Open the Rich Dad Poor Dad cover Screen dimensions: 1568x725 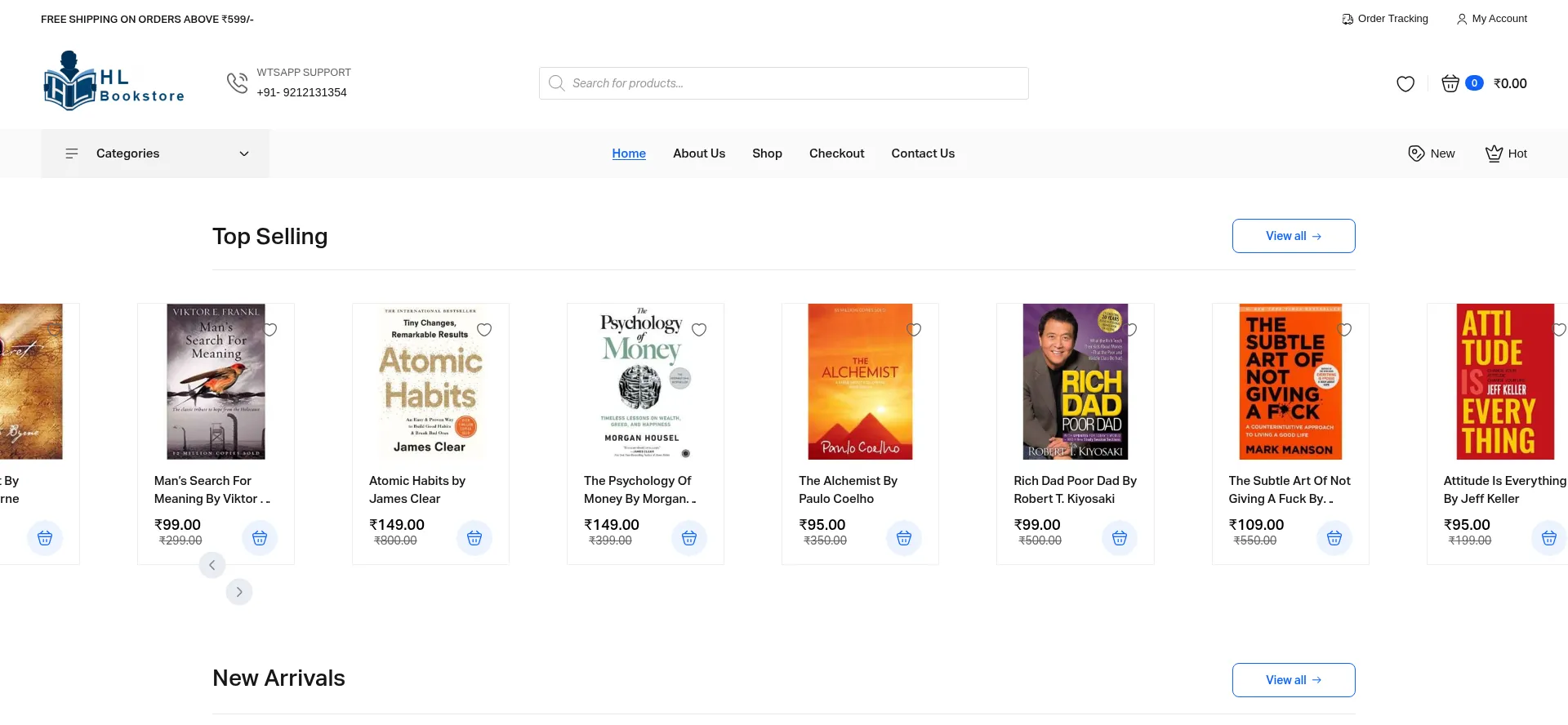point(1075,381)
